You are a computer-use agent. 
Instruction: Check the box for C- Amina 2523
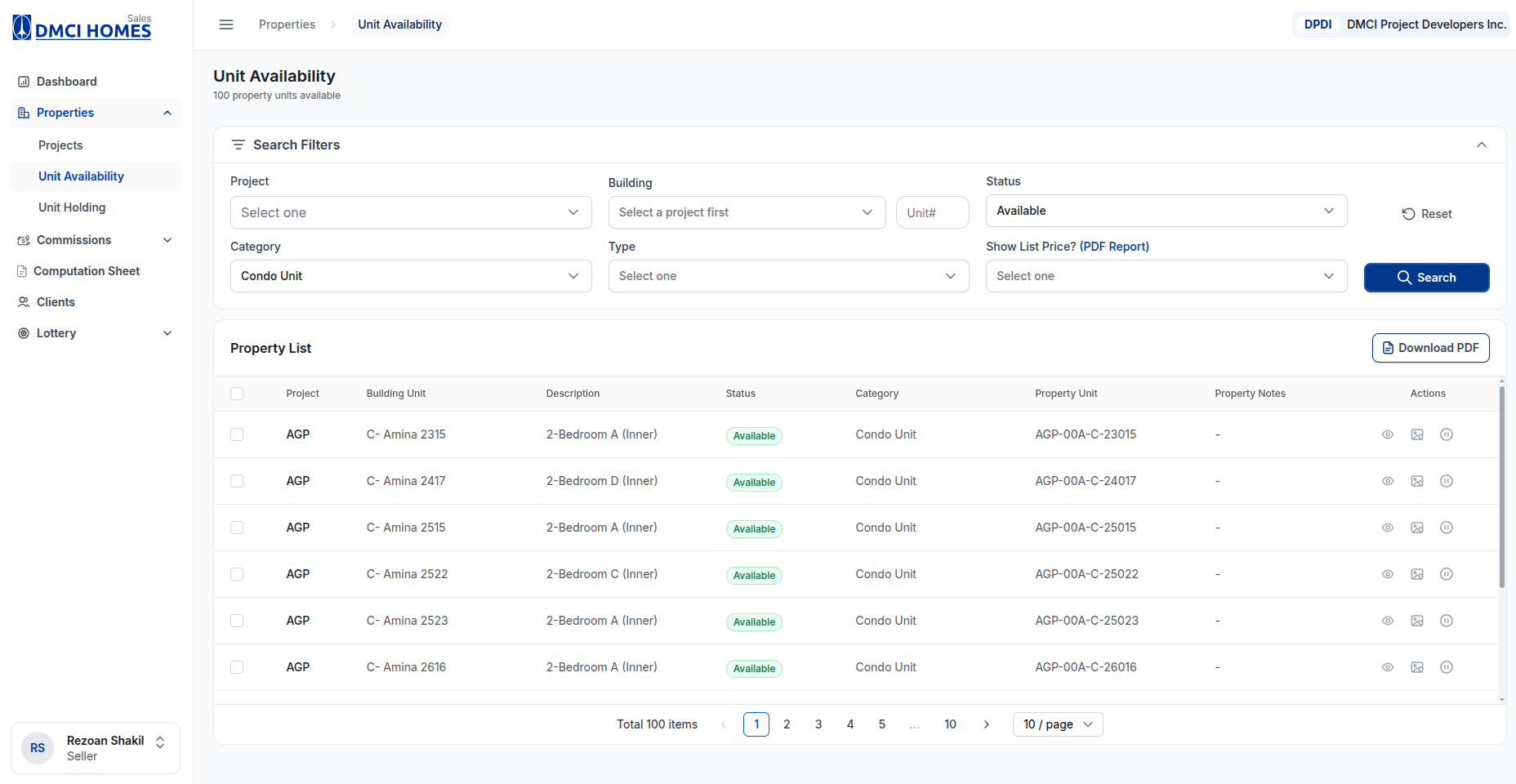pos(237,621)
